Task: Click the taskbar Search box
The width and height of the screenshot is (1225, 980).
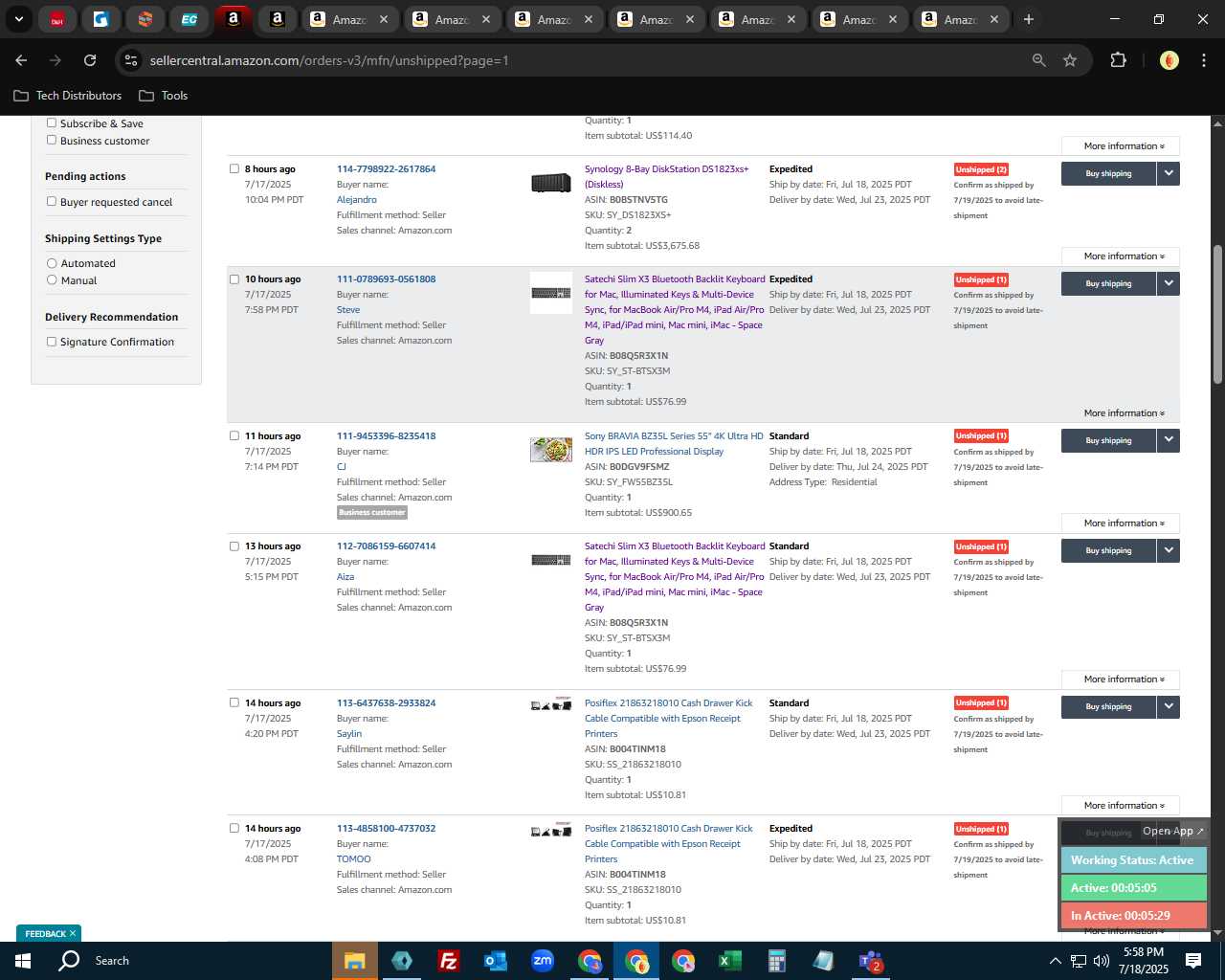Action: click(x=112, y=961)
